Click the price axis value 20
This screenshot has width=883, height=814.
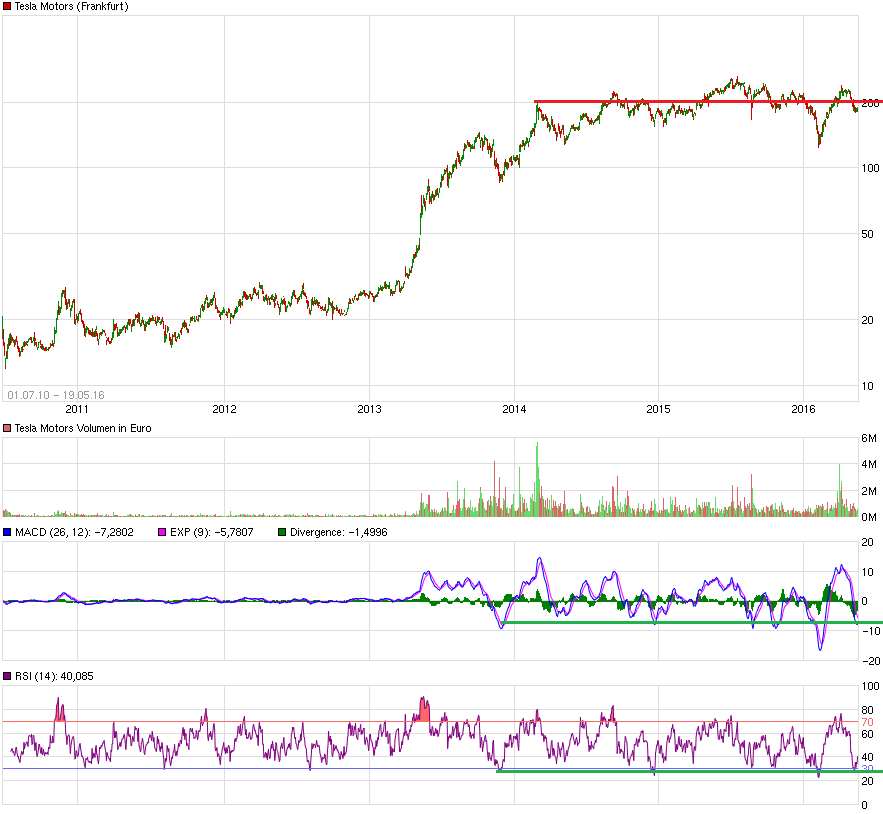coord(868,320)
